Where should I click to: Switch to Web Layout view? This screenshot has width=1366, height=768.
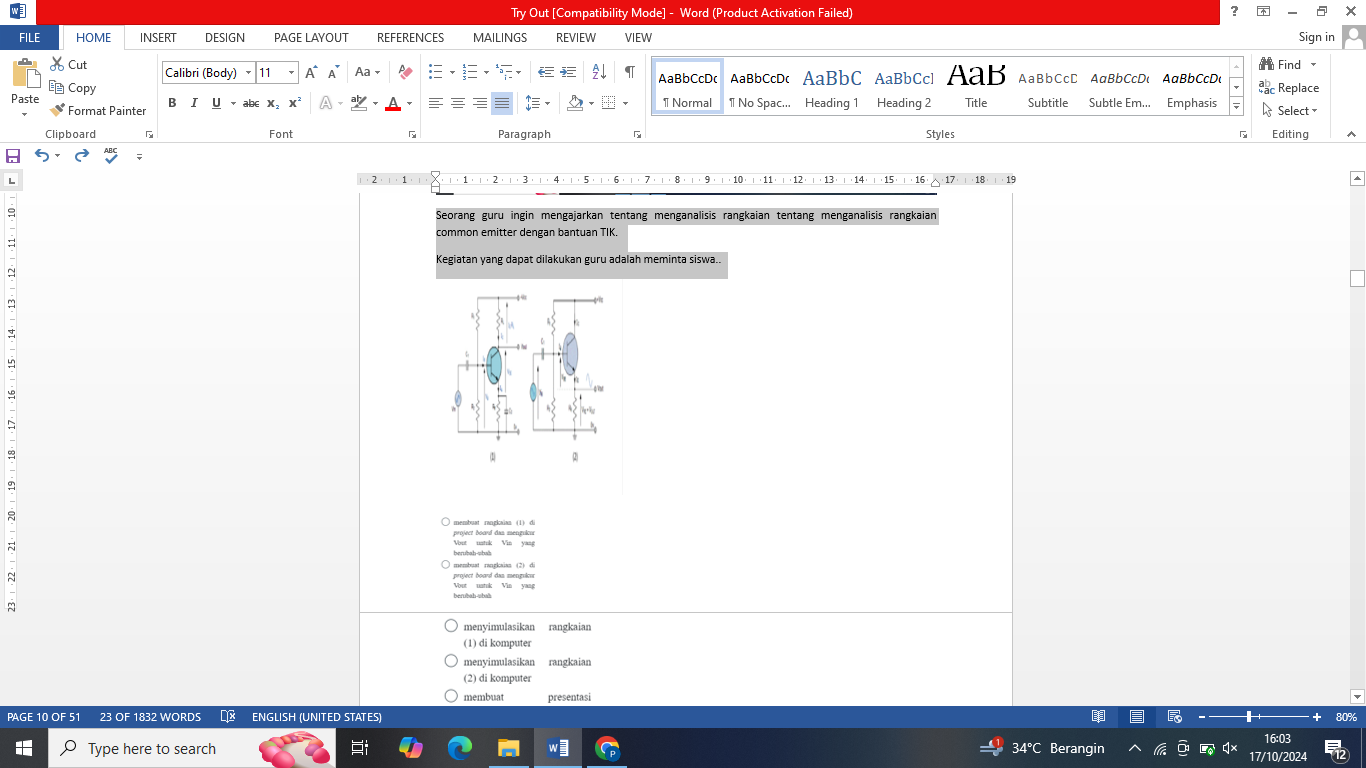tap(1175, 717)
